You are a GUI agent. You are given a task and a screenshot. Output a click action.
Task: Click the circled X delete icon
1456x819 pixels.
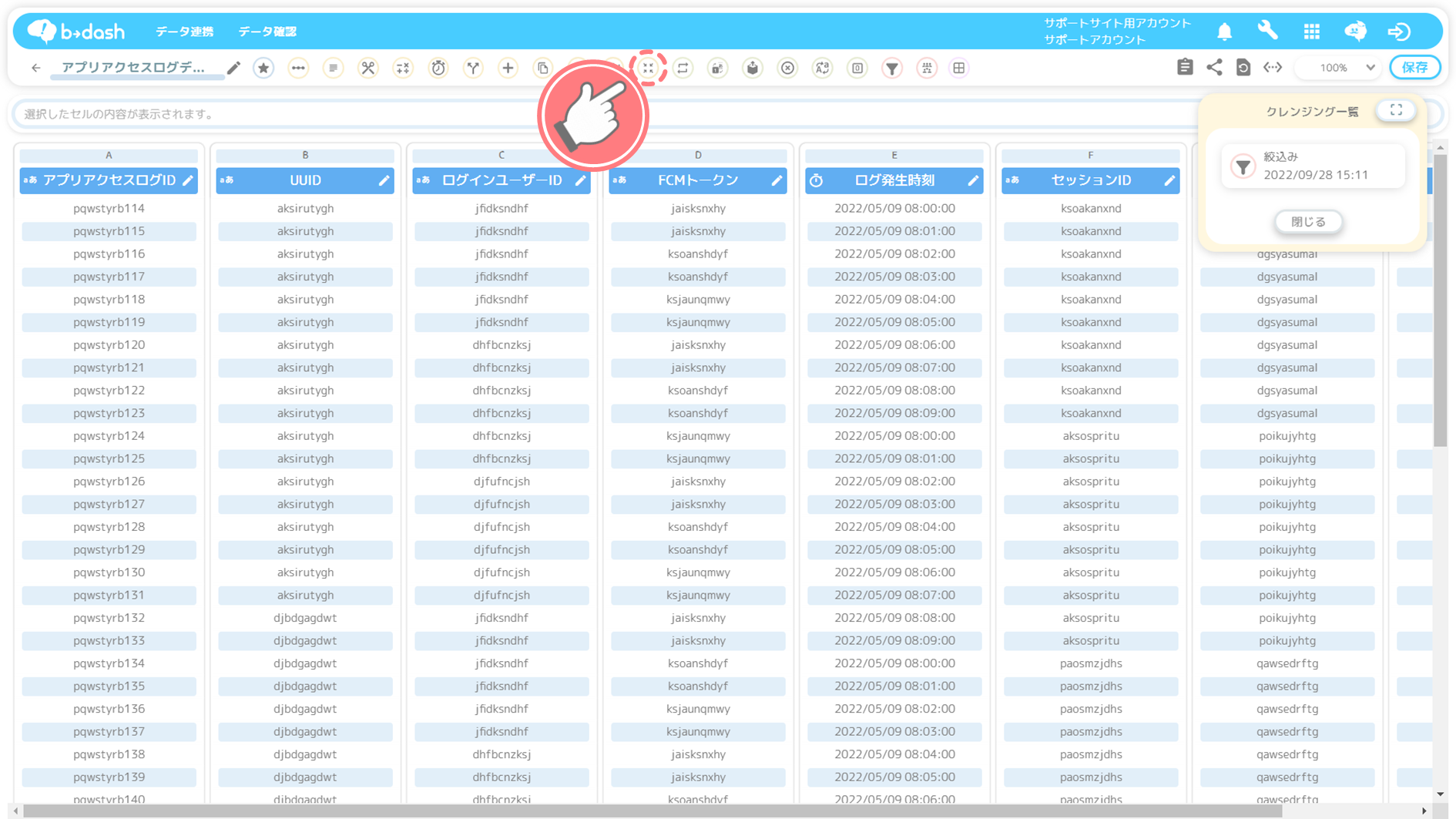coord(787,68)
